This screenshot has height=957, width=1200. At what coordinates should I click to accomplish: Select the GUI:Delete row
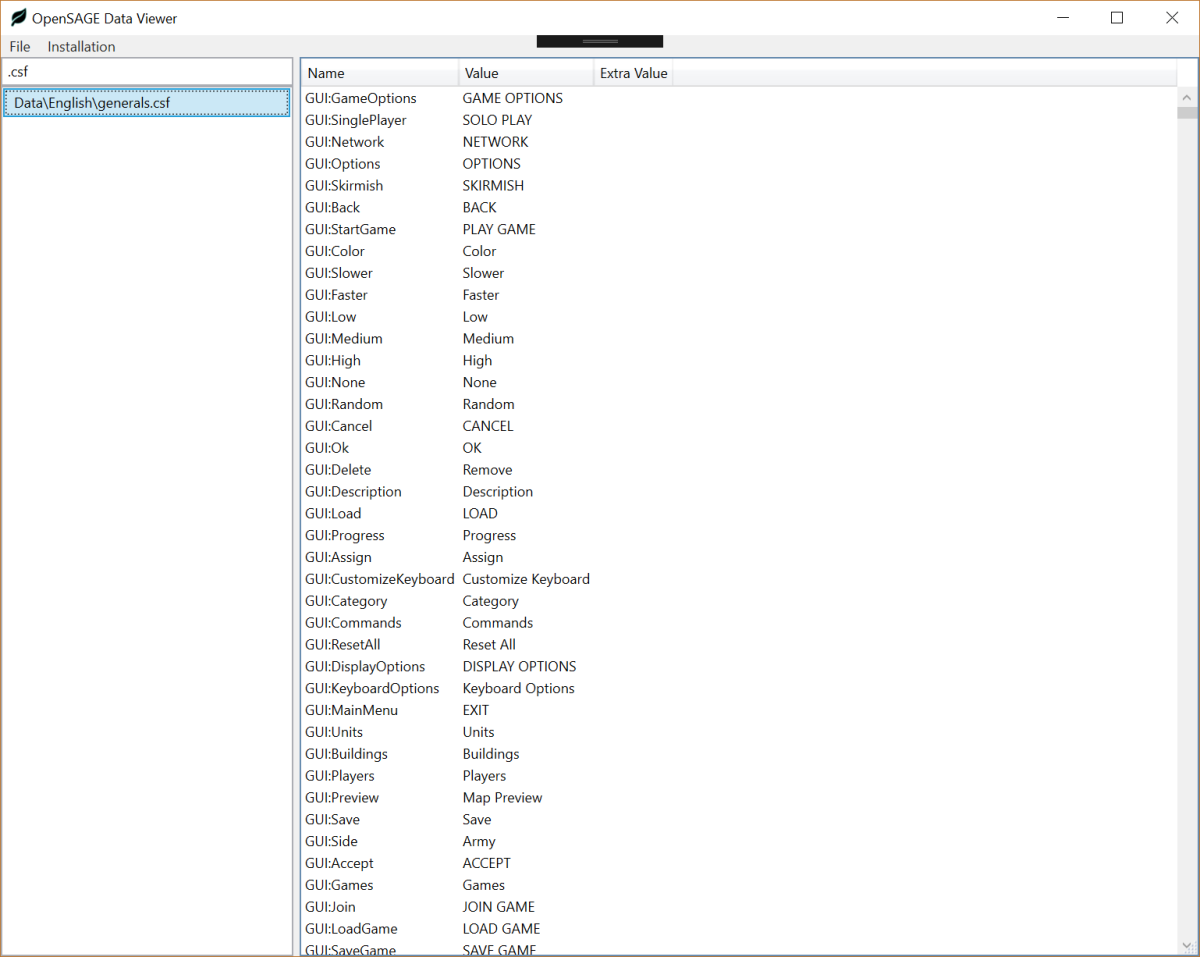click(740, 470)
